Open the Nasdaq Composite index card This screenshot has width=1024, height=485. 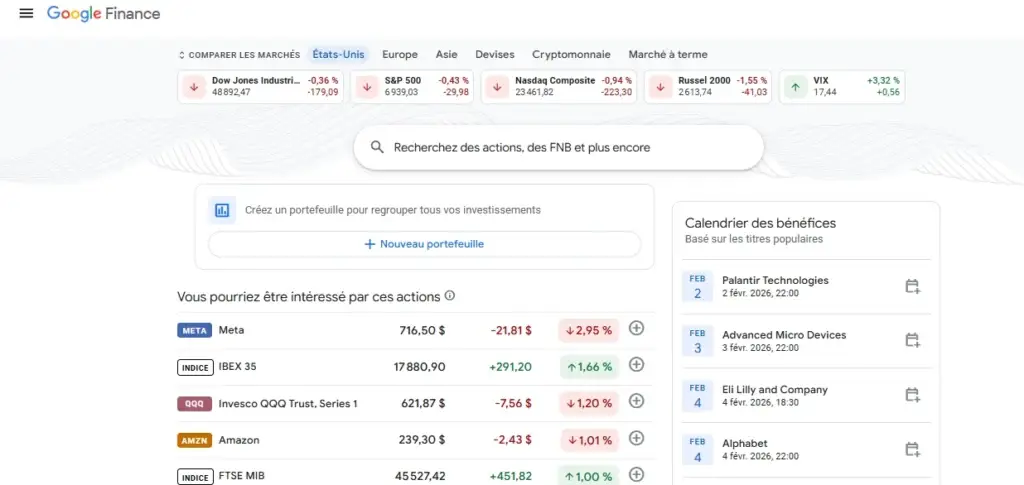point(559,87)
